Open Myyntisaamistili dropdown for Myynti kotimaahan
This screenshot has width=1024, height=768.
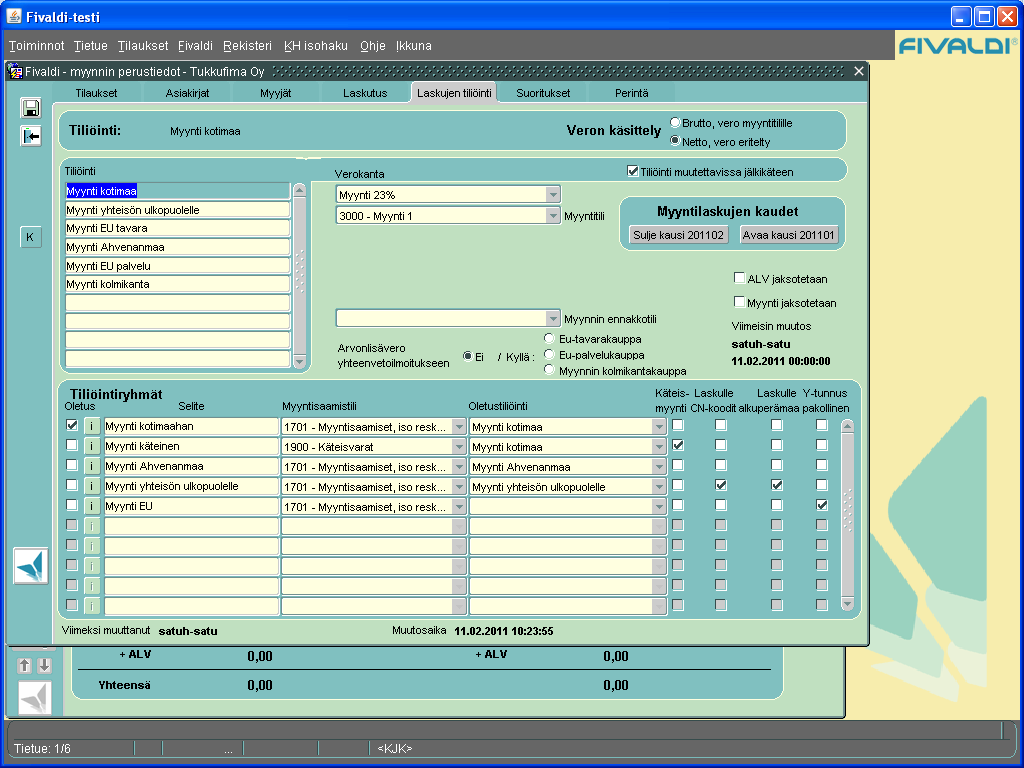tap(459, 427)
